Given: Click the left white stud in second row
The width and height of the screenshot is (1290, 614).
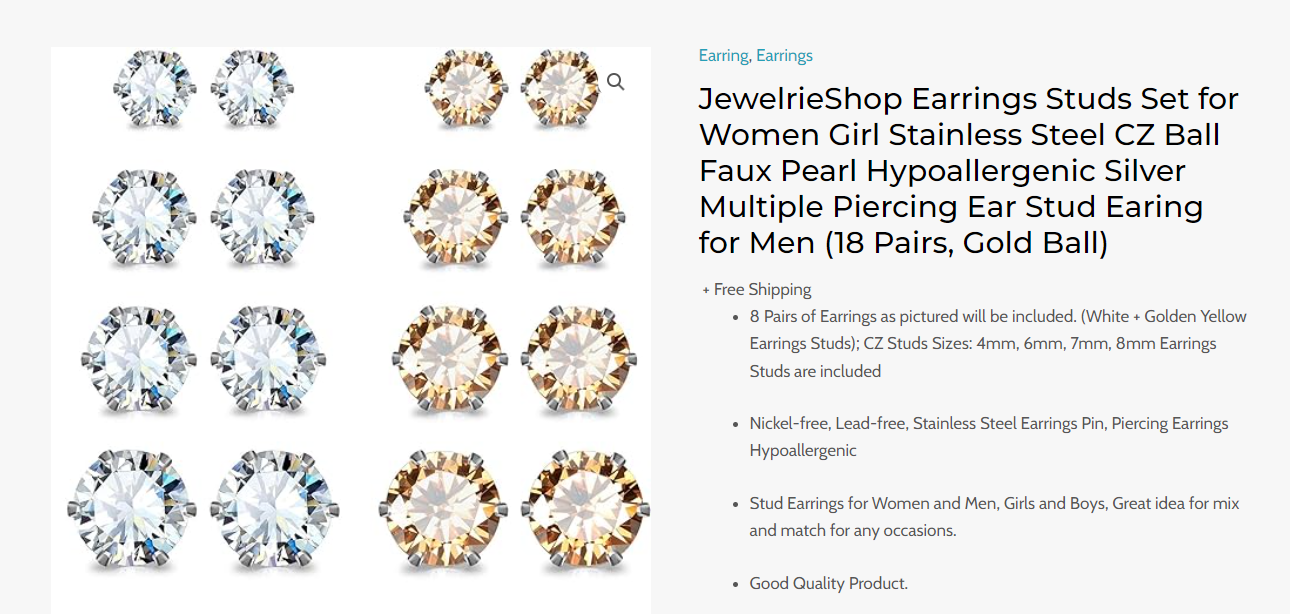Looking at the screenshot, I should [145, 217].
